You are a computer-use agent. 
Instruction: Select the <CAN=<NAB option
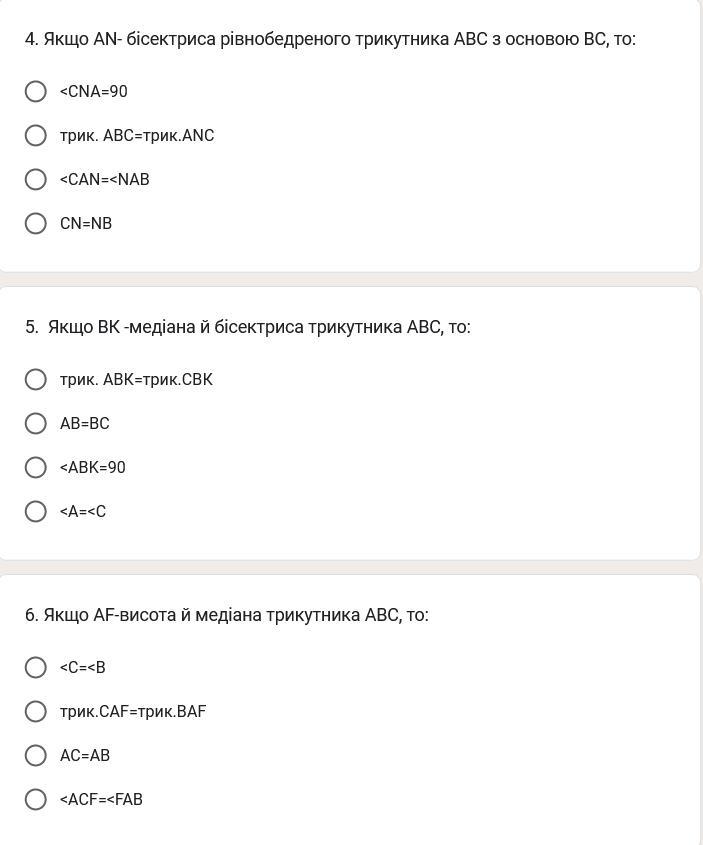coord(36,179)
